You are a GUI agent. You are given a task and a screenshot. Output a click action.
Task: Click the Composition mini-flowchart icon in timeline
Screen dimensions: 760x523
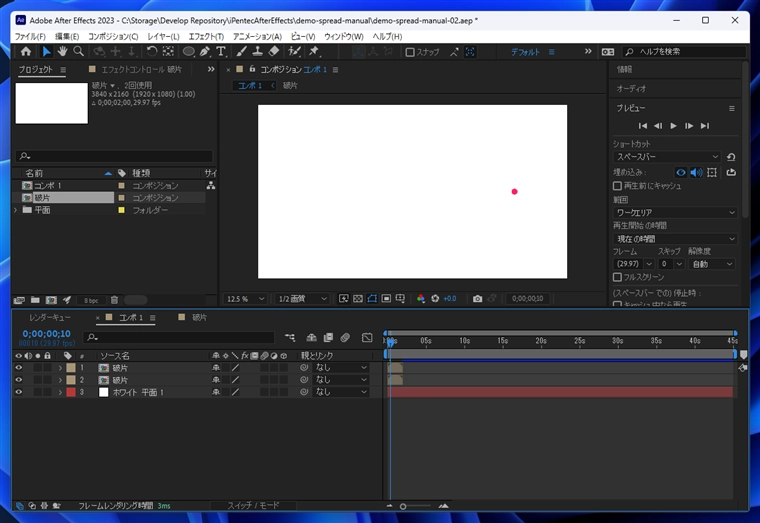pos(290,337)
